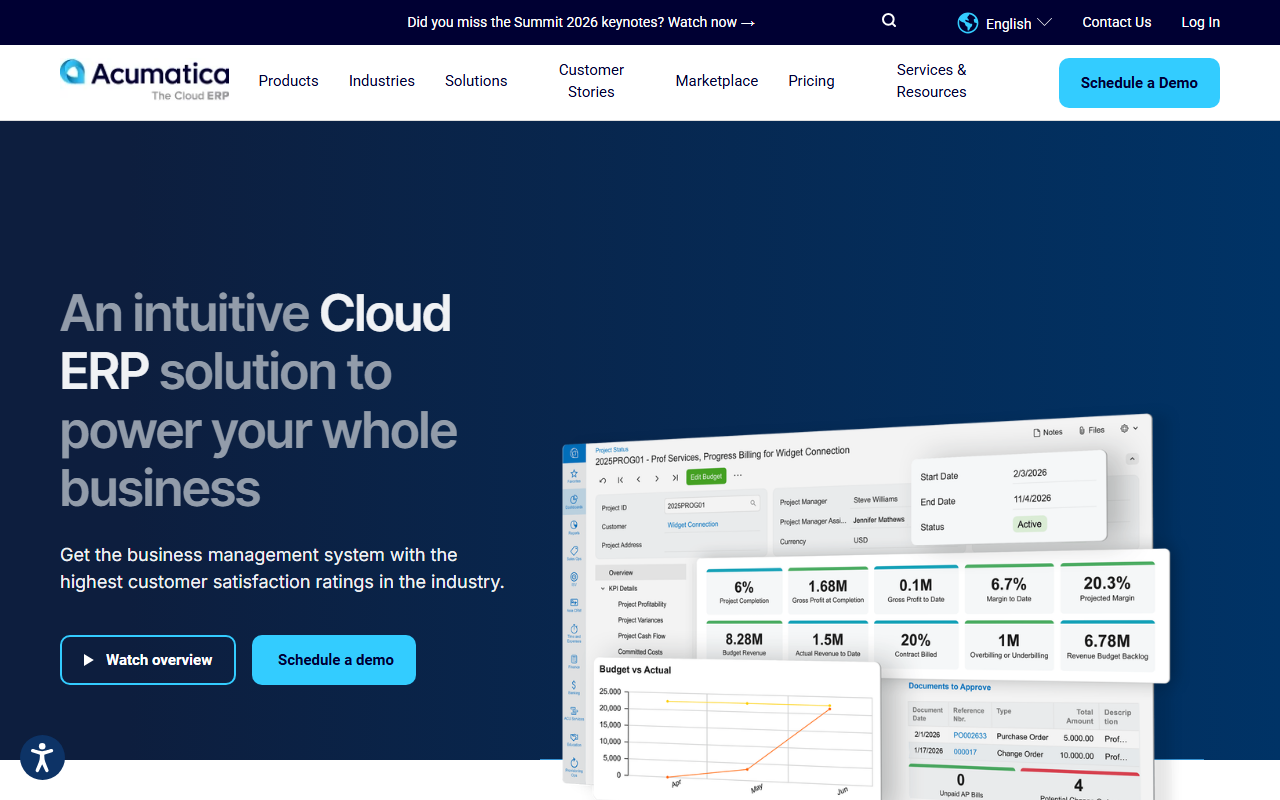Go to last record arrow
Image resolution: width=1280 pixels, height=800 pixels.
pyautogui.click(x=675, y=477)
